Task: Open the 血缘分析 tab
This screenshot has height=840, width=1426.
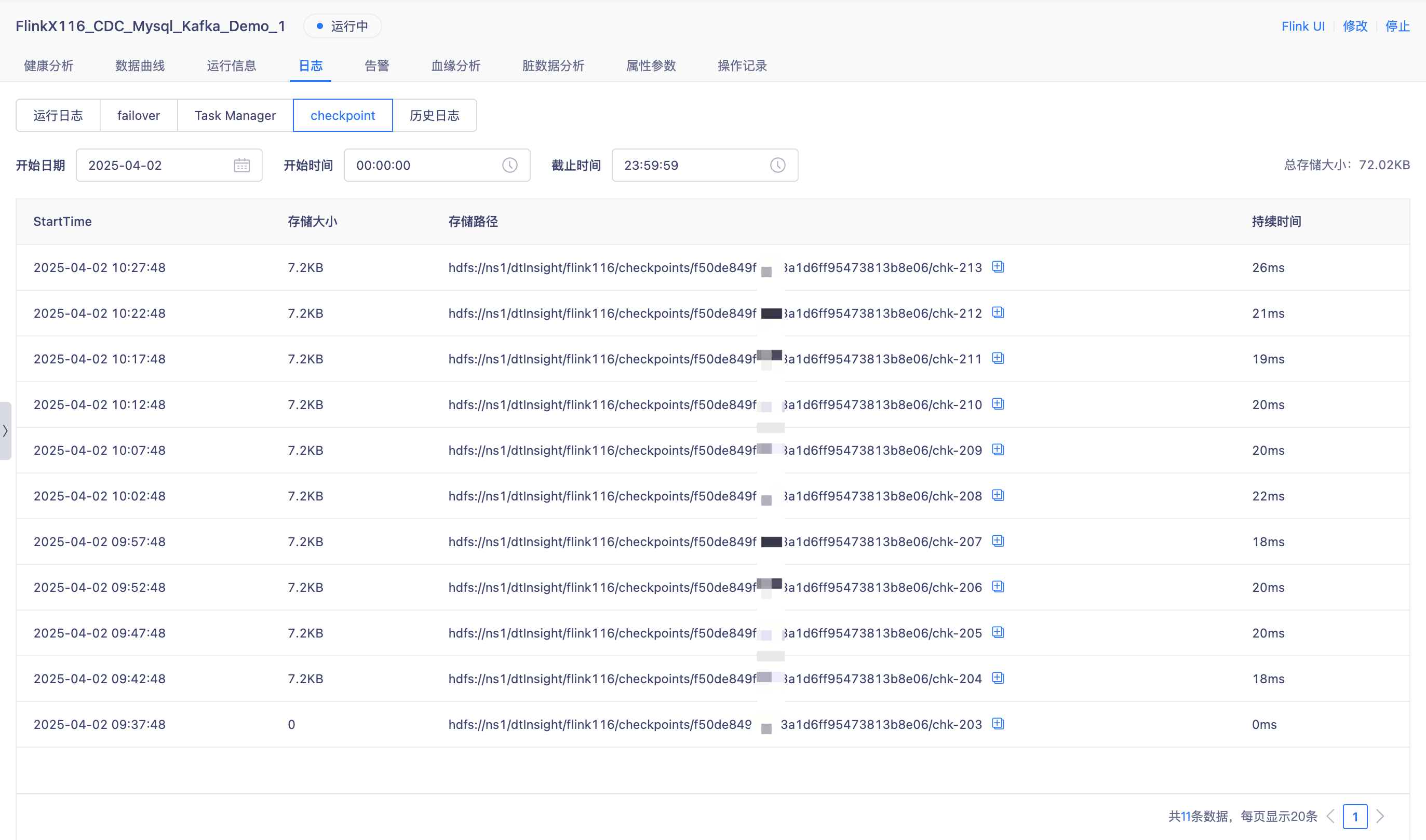Action: tap(456, 65)
